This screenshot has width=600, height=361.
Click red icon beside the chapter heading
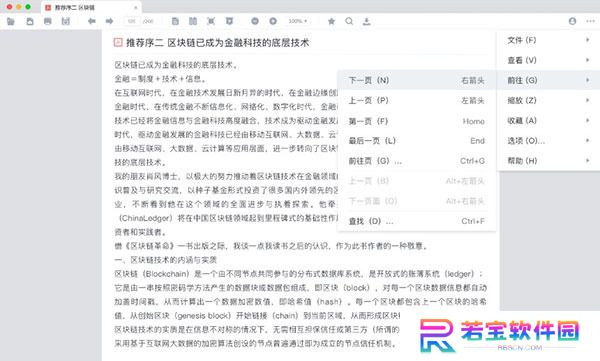pos(118,42)
